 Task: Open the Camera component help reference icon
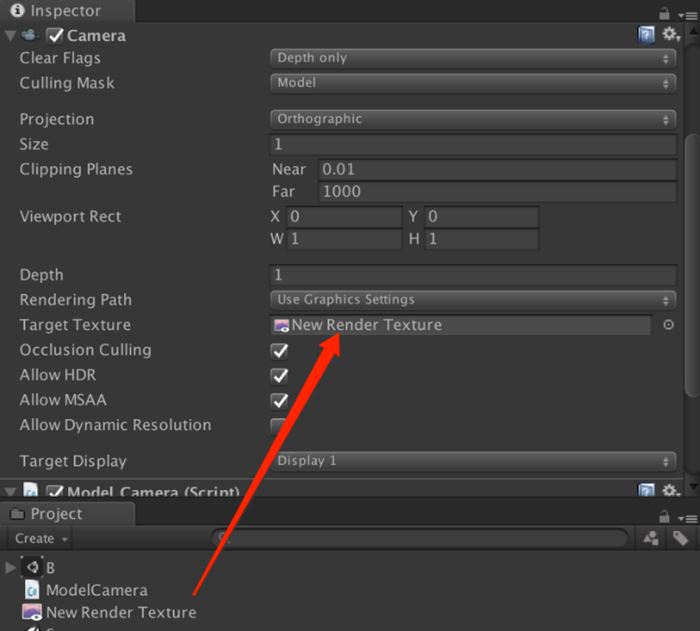[x=647, y=35]
